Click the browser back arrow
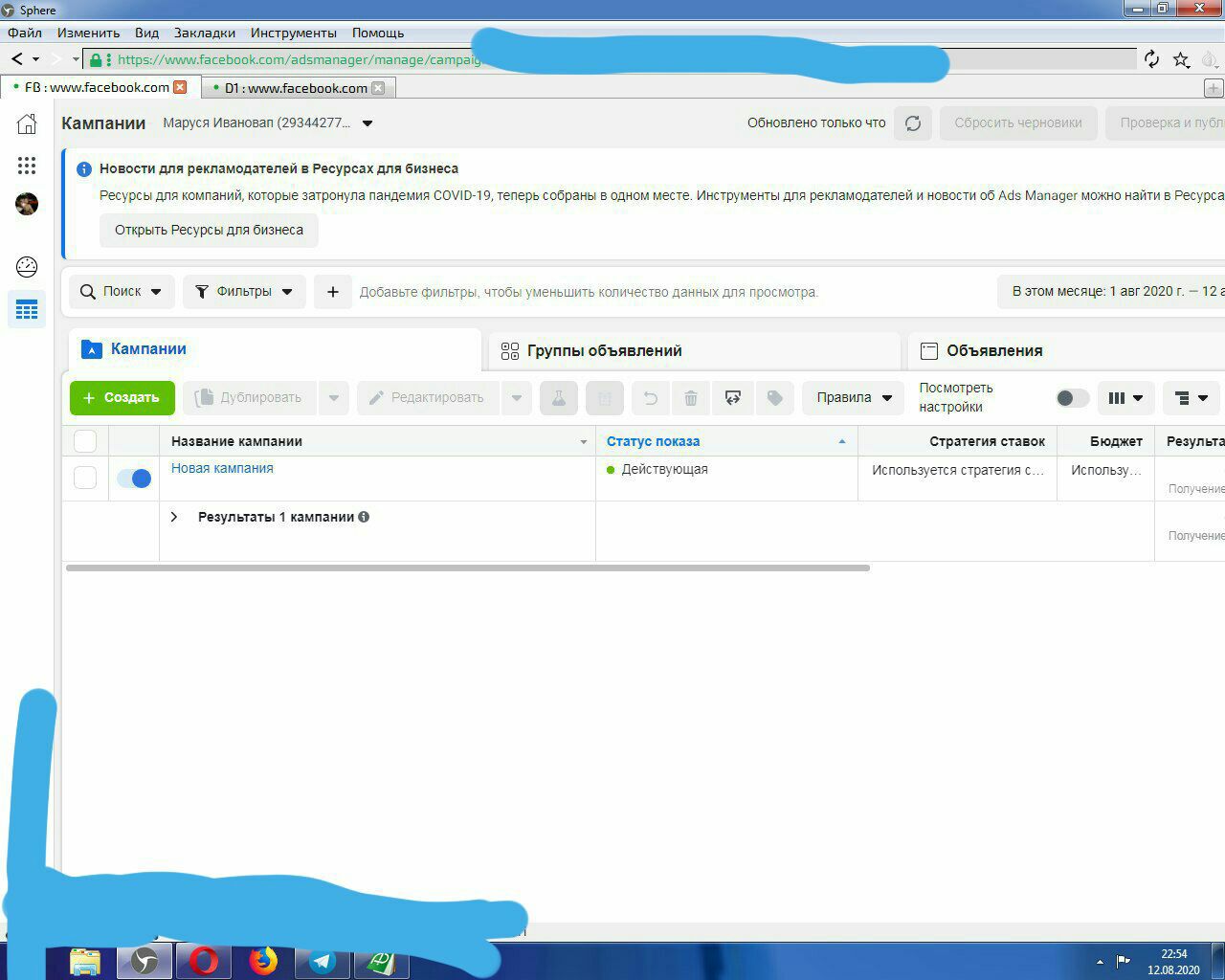Viewport: 1225px width, 980px height. (17, 59)
